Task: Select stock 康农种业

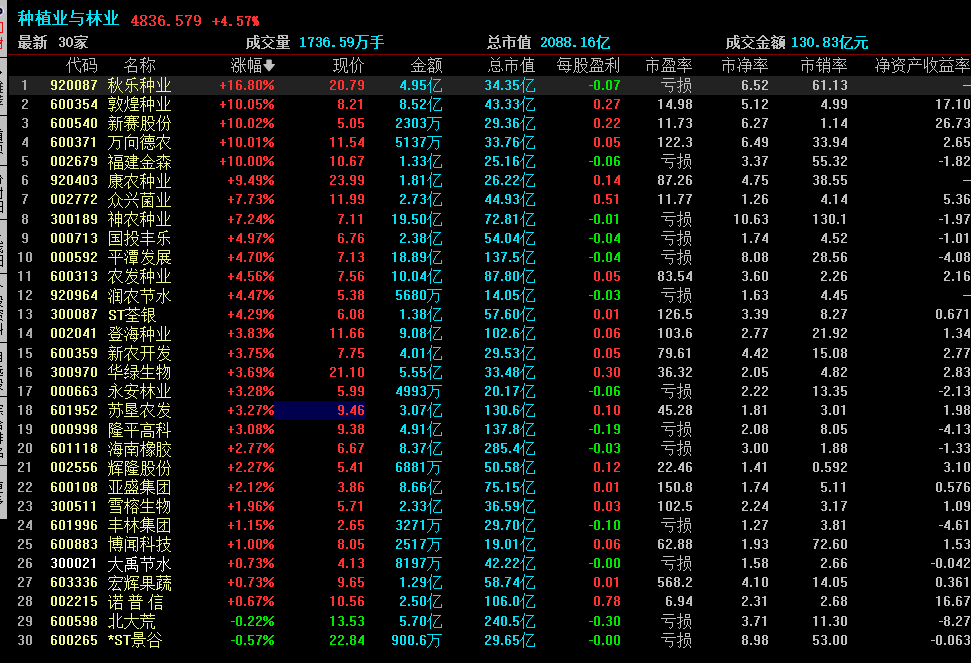Action: pos(139,181)
